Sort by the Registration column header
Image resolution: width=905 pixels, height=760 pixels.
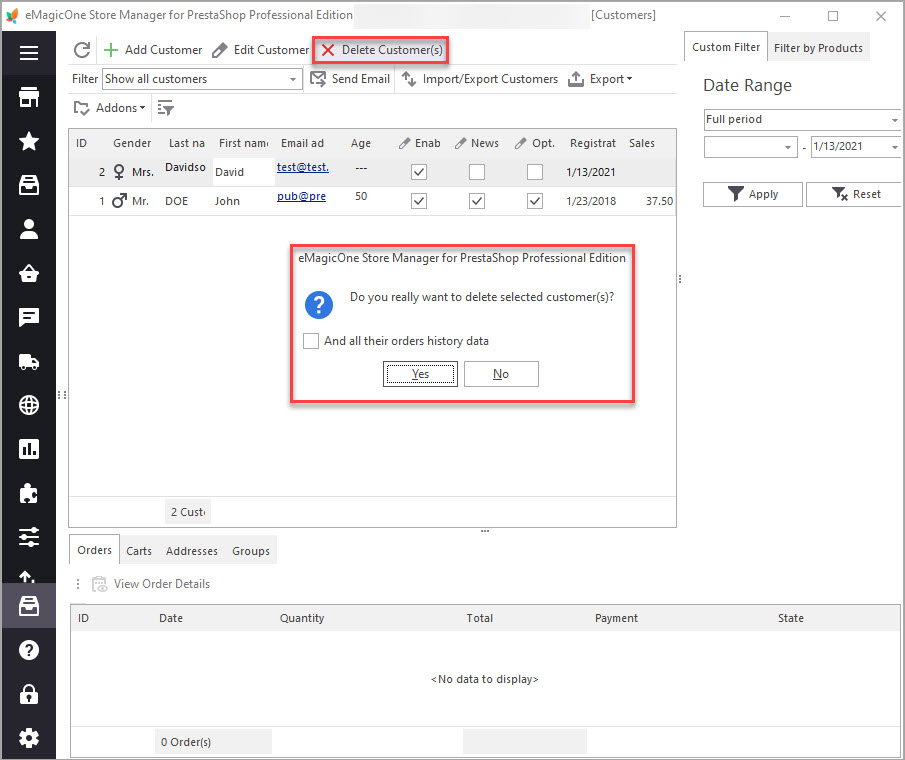pyautogui.click(x=593, y=143)
